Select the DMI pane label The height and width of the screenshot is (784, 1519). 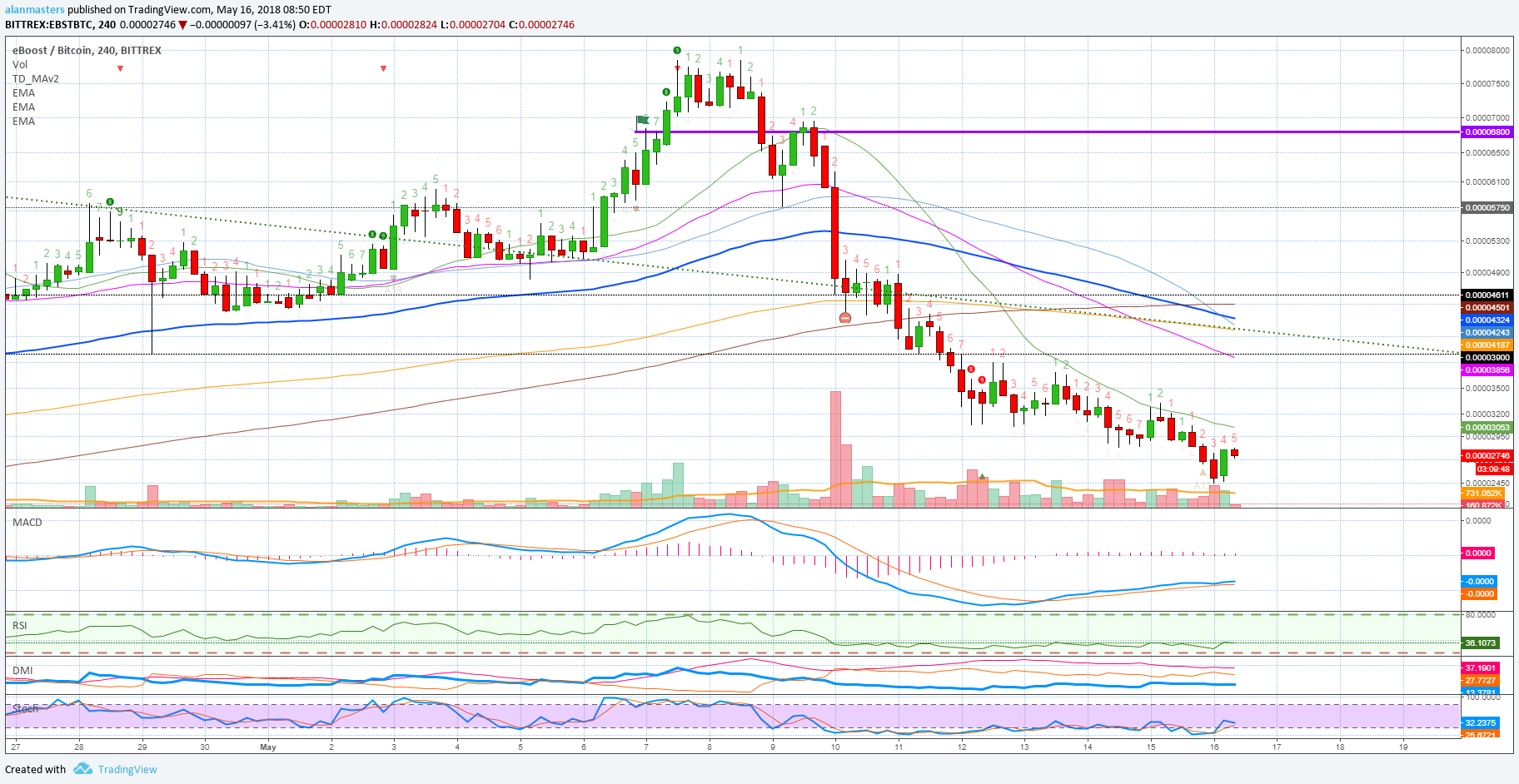[22, 671]
